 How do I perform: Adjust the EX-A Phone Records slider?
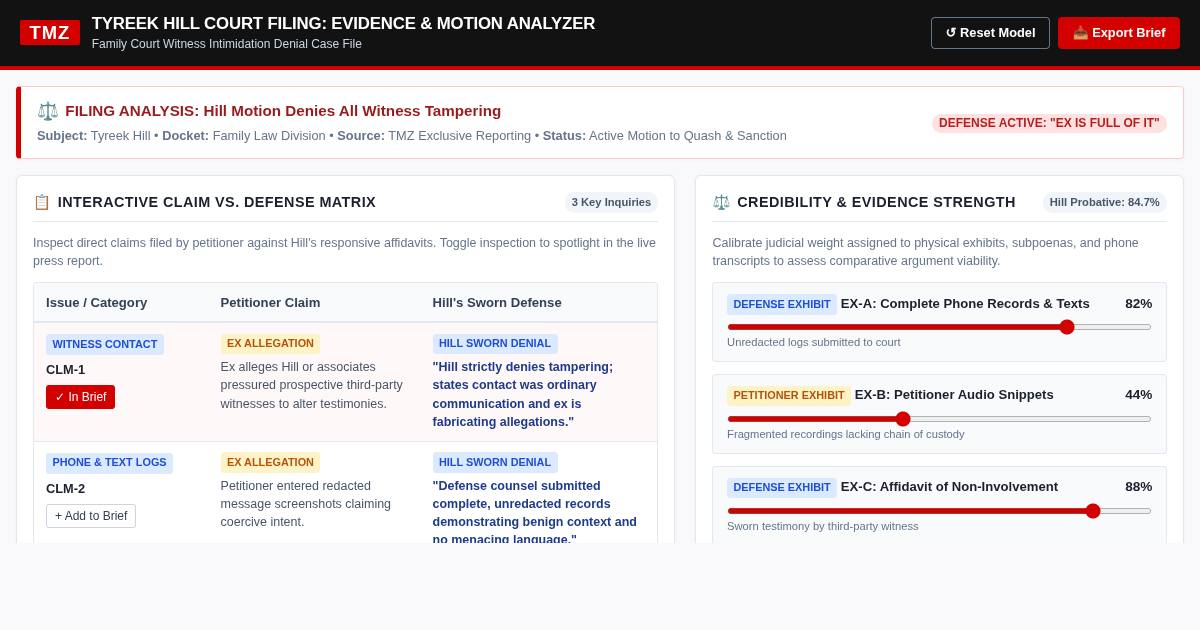(x=939, y=327)
